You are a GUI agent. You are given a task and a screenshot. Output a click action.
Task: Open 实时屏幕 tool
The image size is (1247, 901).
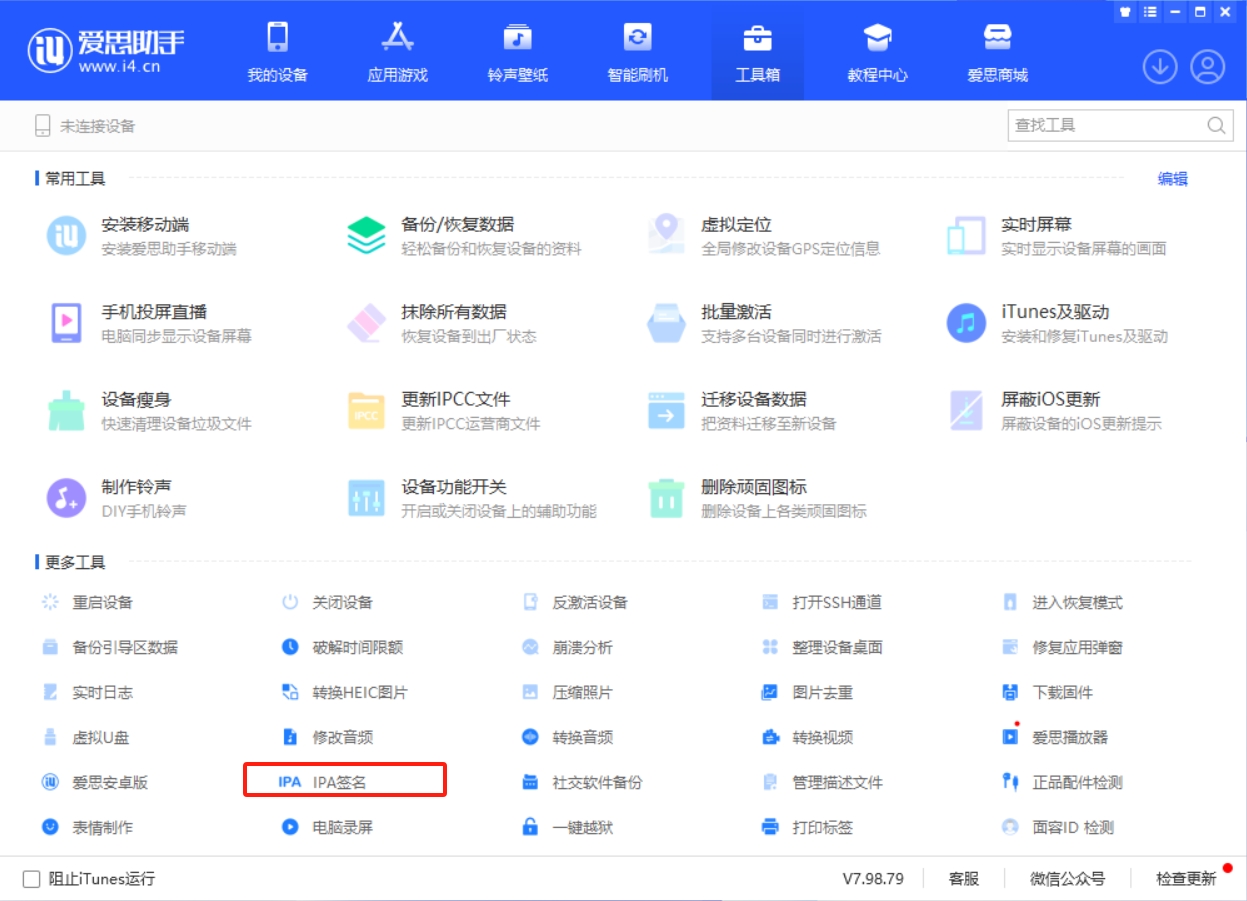[x=1056, y=236]
